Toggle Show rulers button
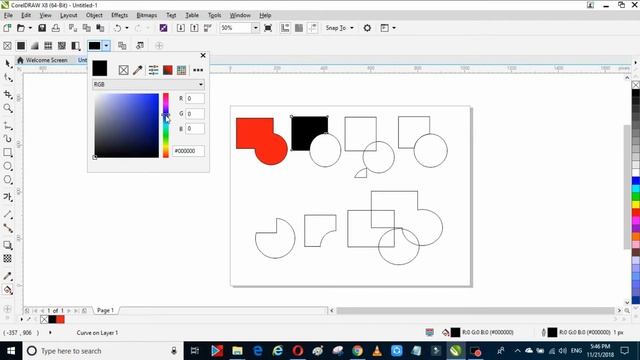This screenshot has width=640, height=360. coord(285,28)
